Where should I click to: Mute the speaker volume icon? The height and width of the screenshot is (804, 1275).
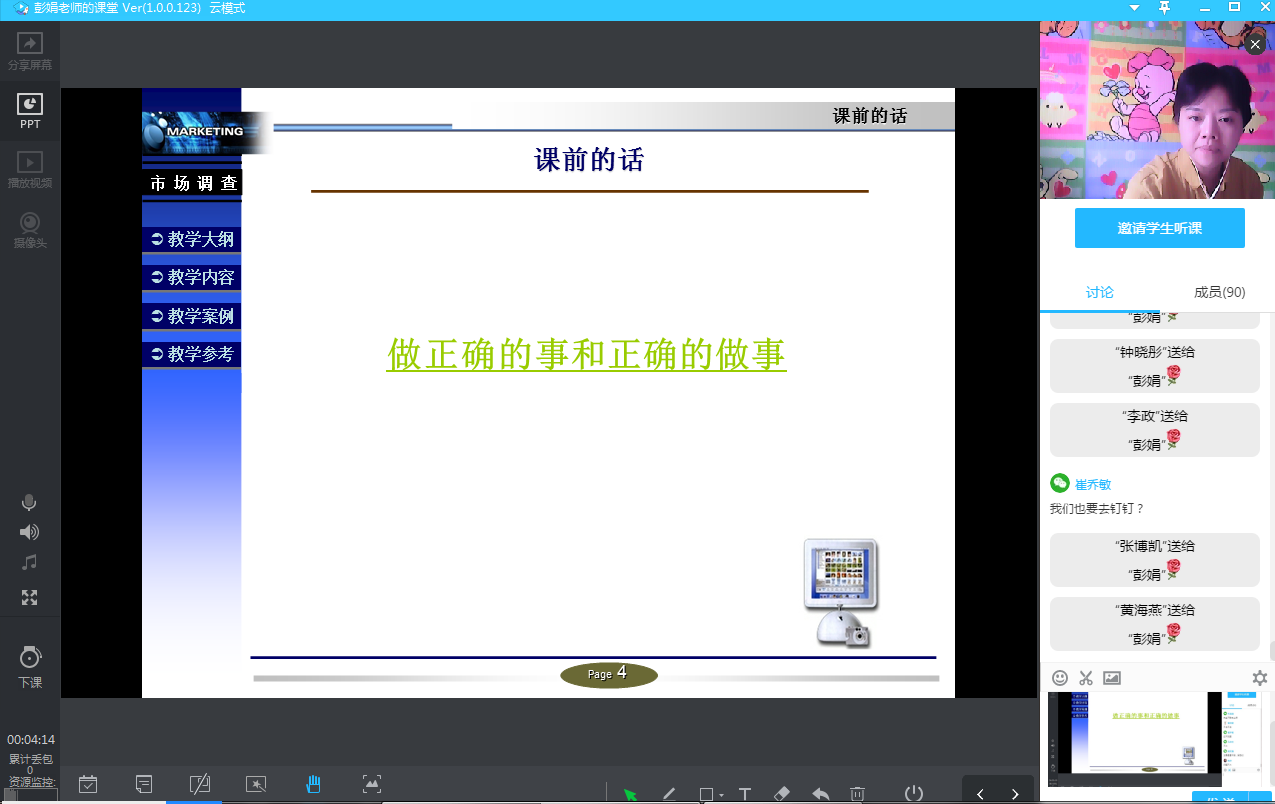click(x=29, y=532)
